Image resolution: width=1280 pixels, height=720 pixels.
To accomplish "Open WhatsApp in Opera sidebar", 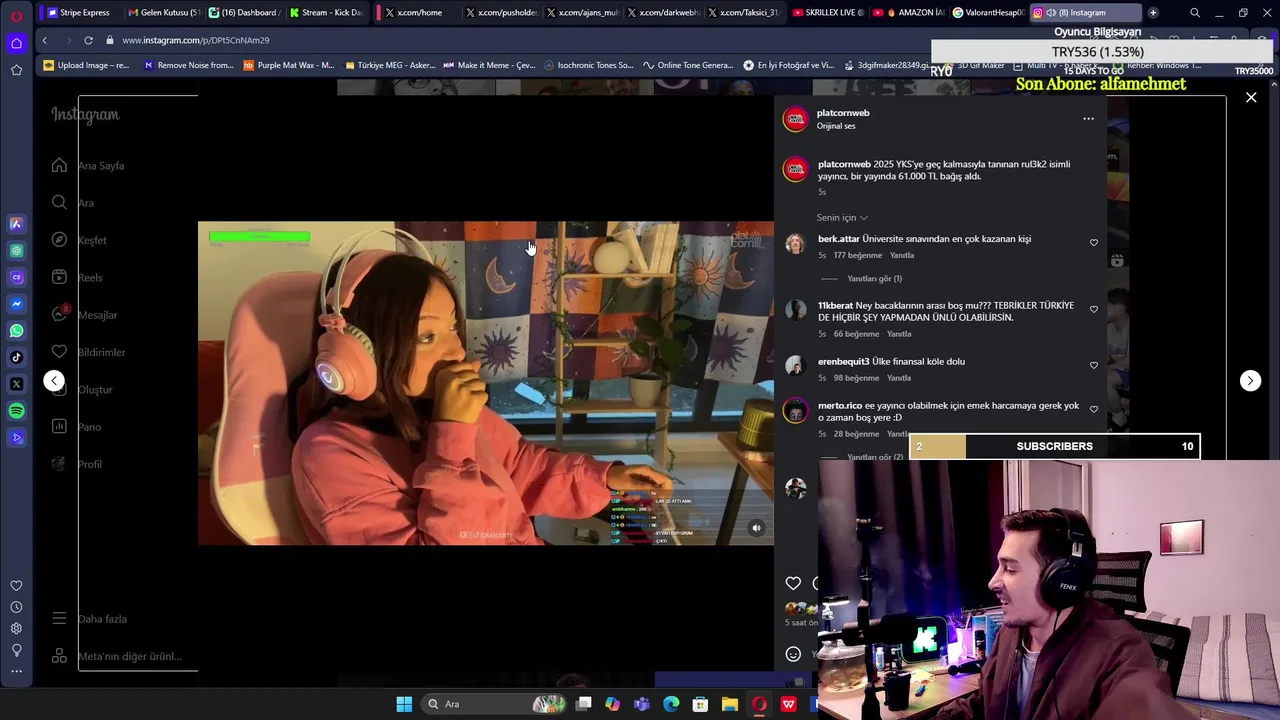I will [16, 330].
